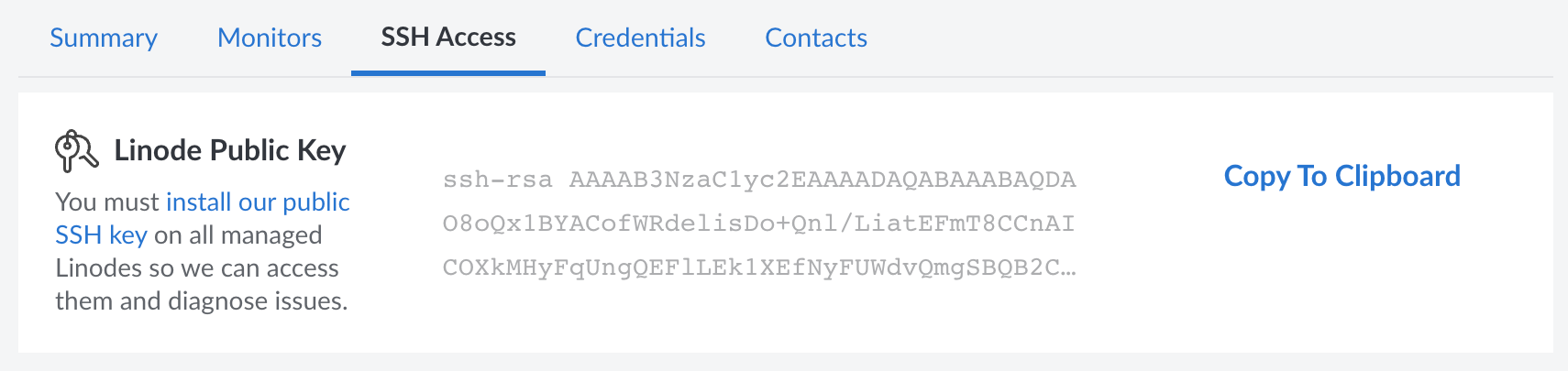Click the Linode Public Key heading

[229, 150]
